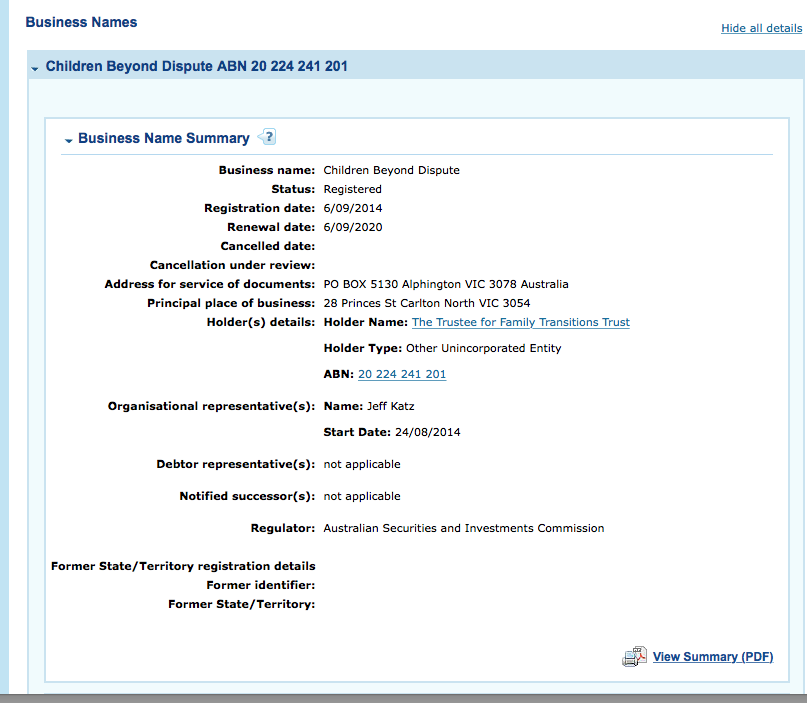This screenshot has height=703, width=807.
Task: Open The Trustee for Family Transitions Trust link
Action: pos(520,322)
